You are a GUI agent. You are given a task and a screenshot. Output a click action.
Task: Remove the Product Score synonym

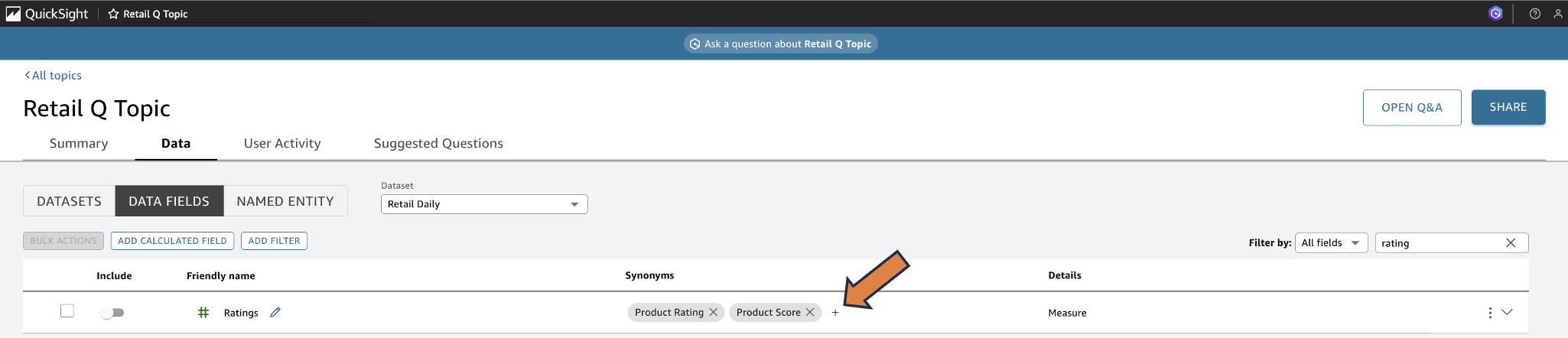coord(810,312)
